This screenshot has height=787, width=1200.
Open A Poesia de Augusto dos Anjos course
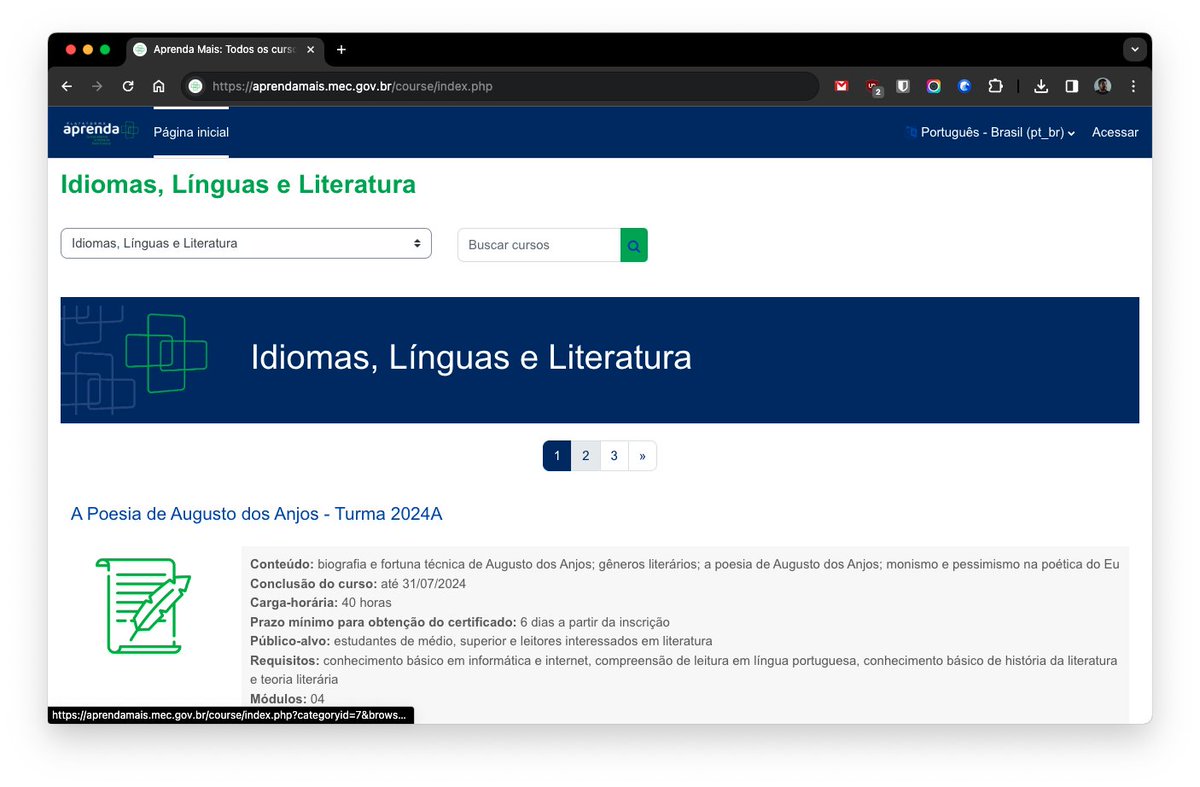click(256, 513)
